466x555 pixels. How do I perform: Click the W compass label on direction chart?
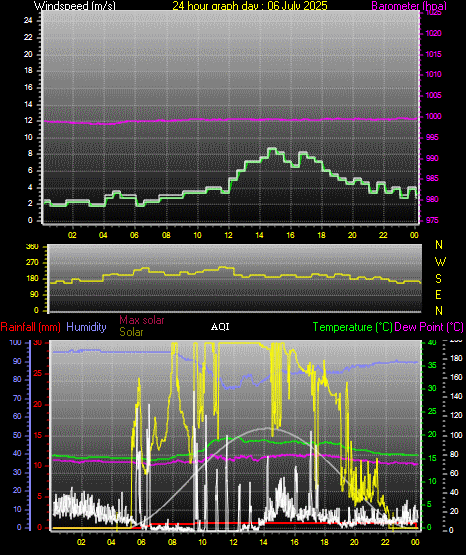[x=440, y=262]
